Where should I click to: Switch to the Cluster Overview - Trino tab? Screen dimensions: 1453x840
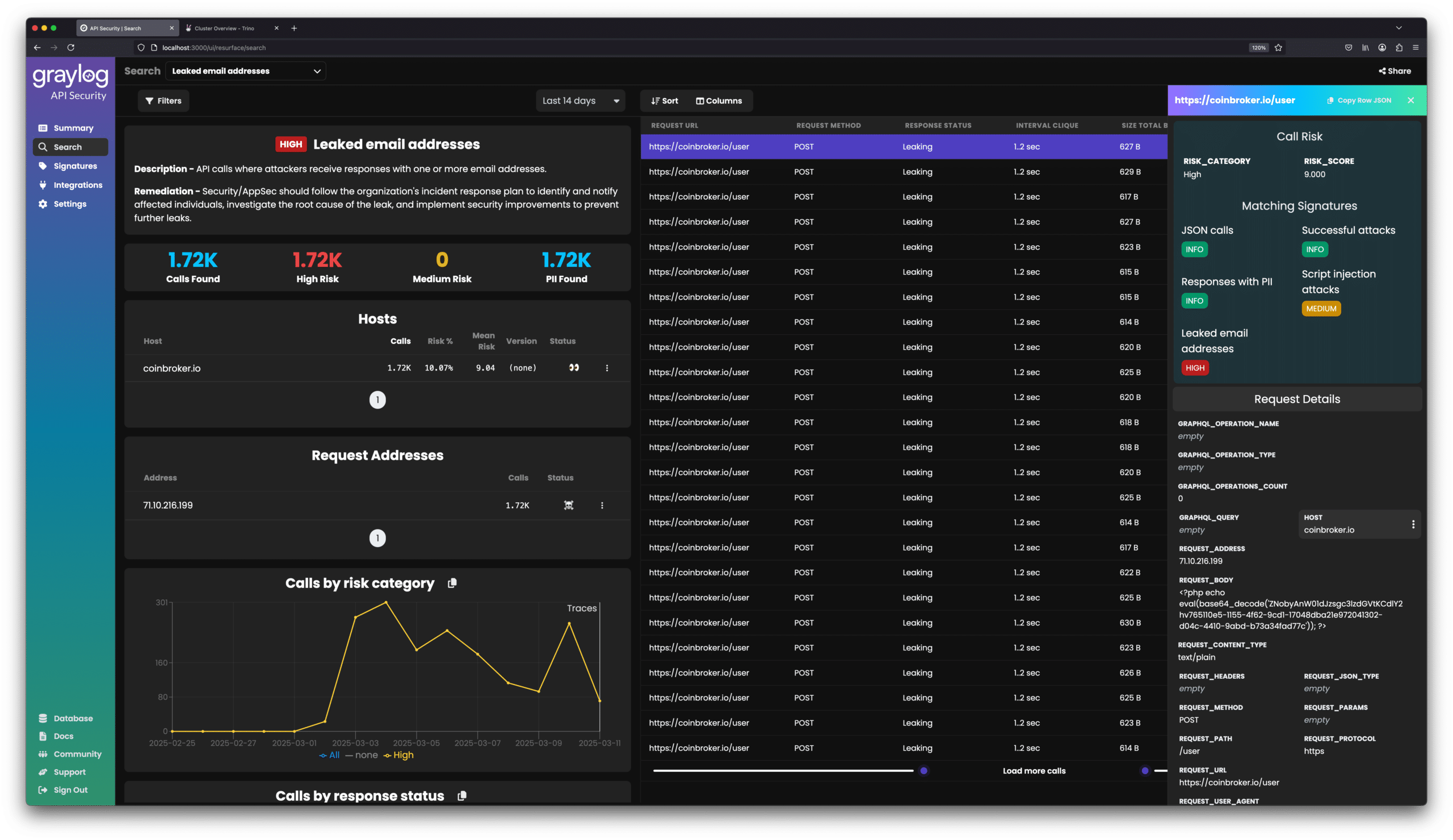coord(224,28)
